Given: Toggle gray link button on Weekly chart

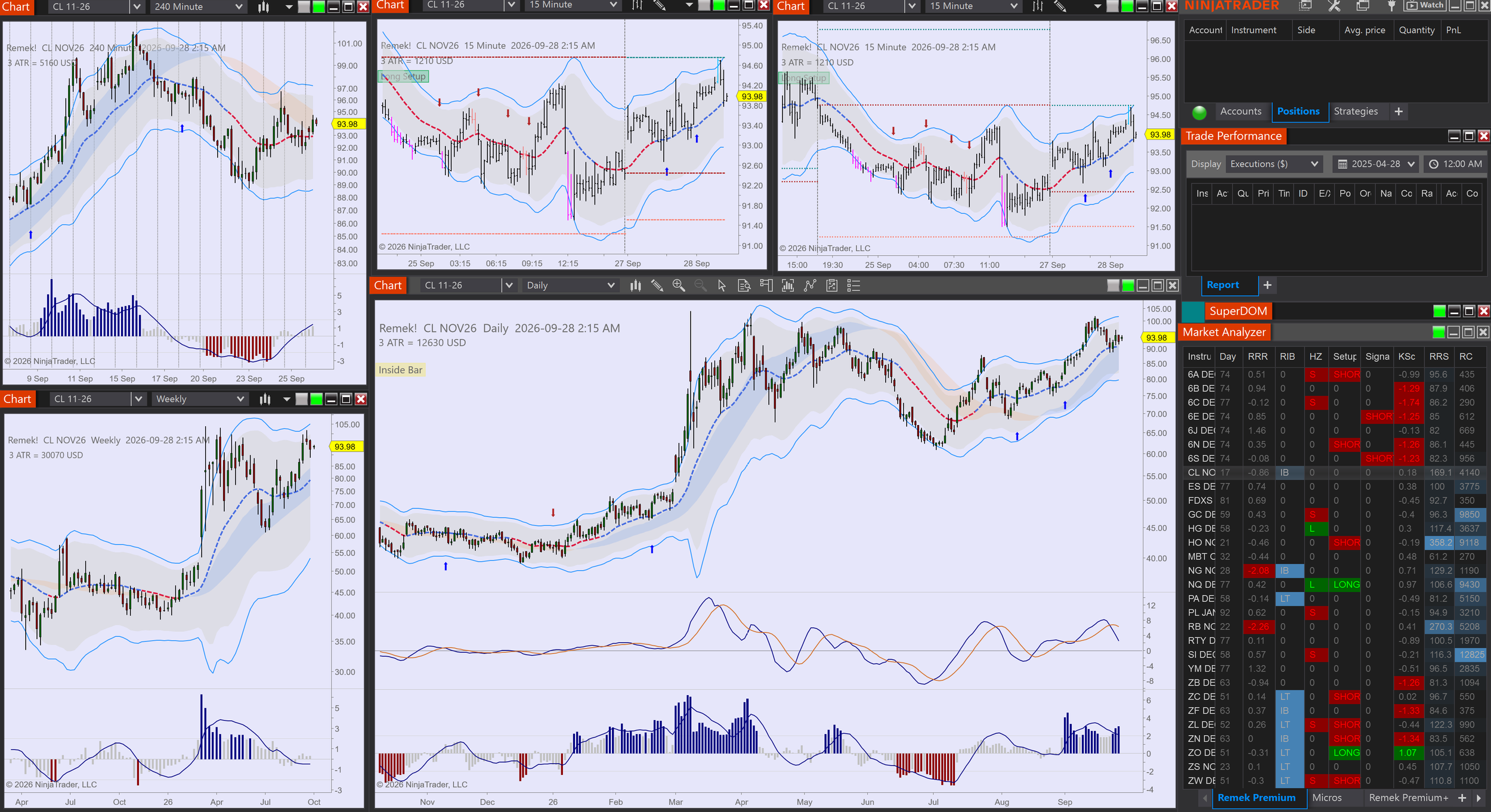Looking at the screenshot, I should [x=302, y=399].
